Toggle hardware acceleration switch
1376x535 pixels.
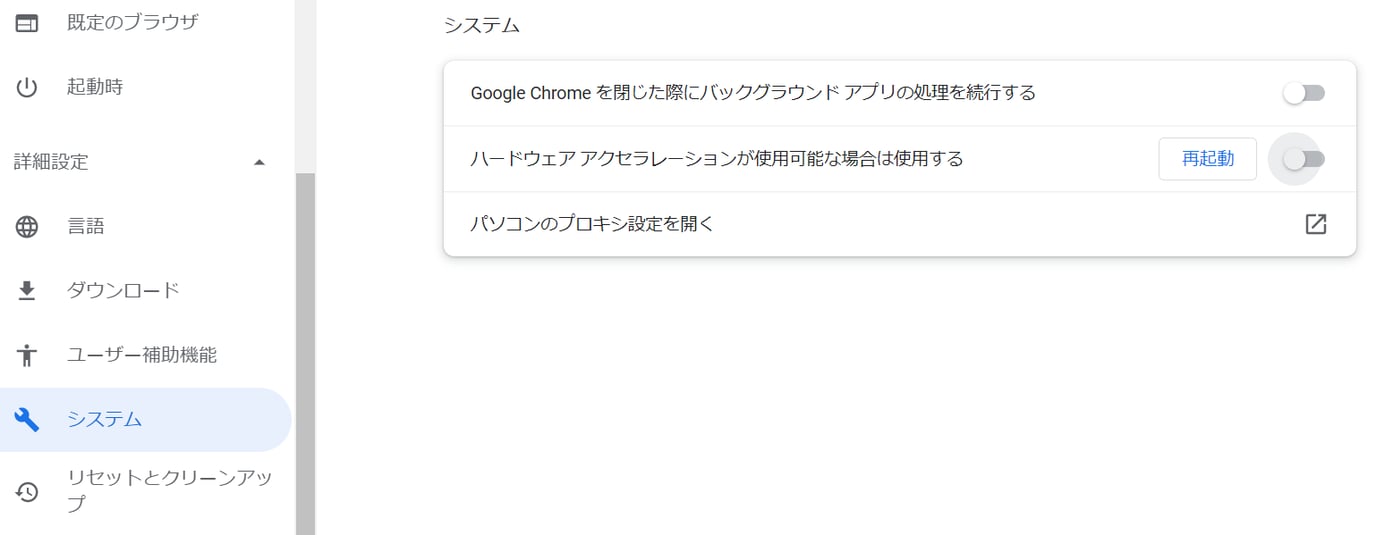(1304, 158)
